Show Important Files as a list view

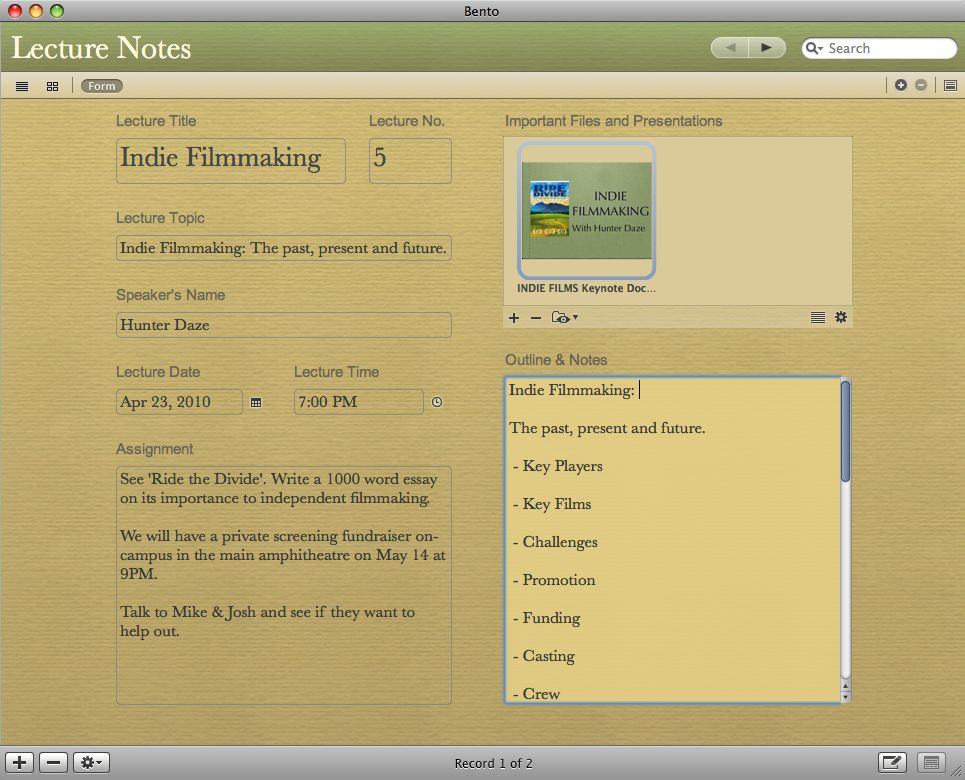pyautogui.click(x=817, y=318)
